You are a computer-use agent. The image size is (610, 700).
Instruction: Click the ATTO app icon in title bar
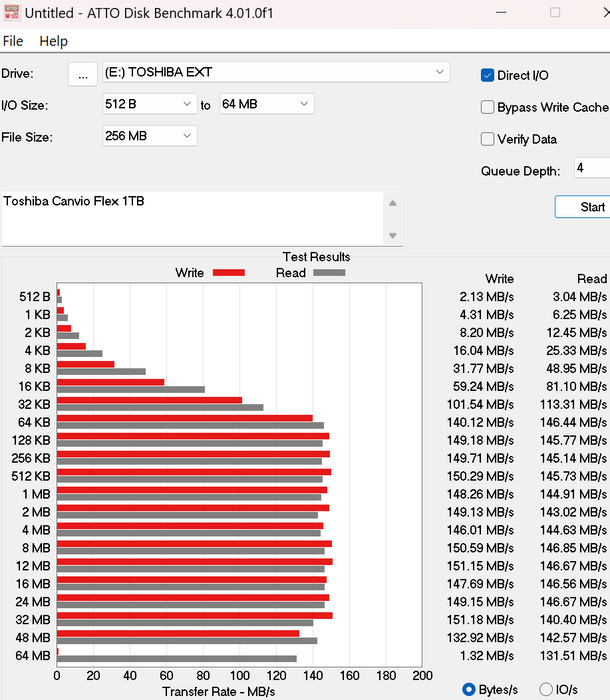point(11,13)
